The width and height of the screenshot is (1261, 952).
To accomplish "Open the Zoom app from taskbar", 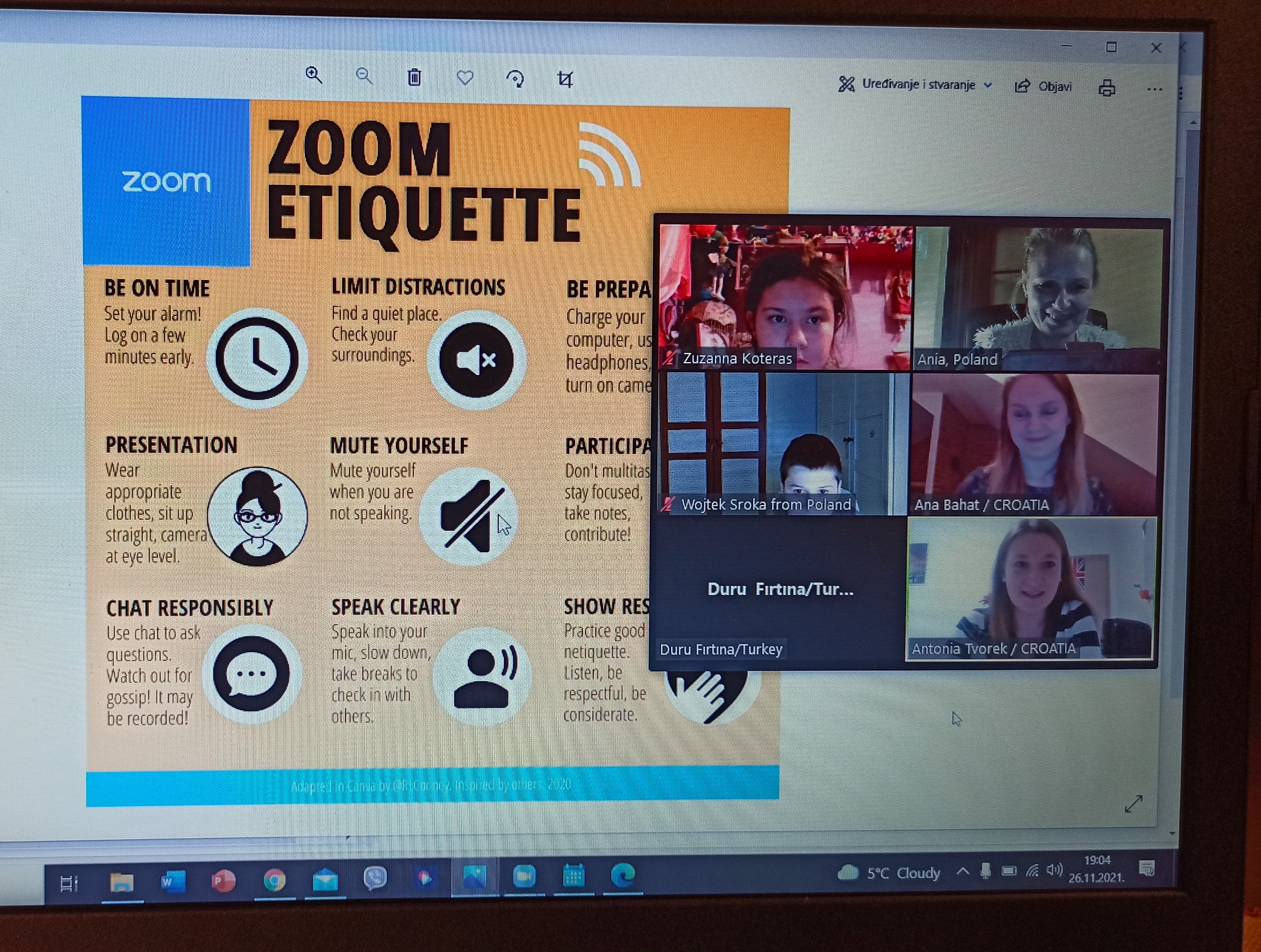I will pyautogui.click(x=524, y=877).
